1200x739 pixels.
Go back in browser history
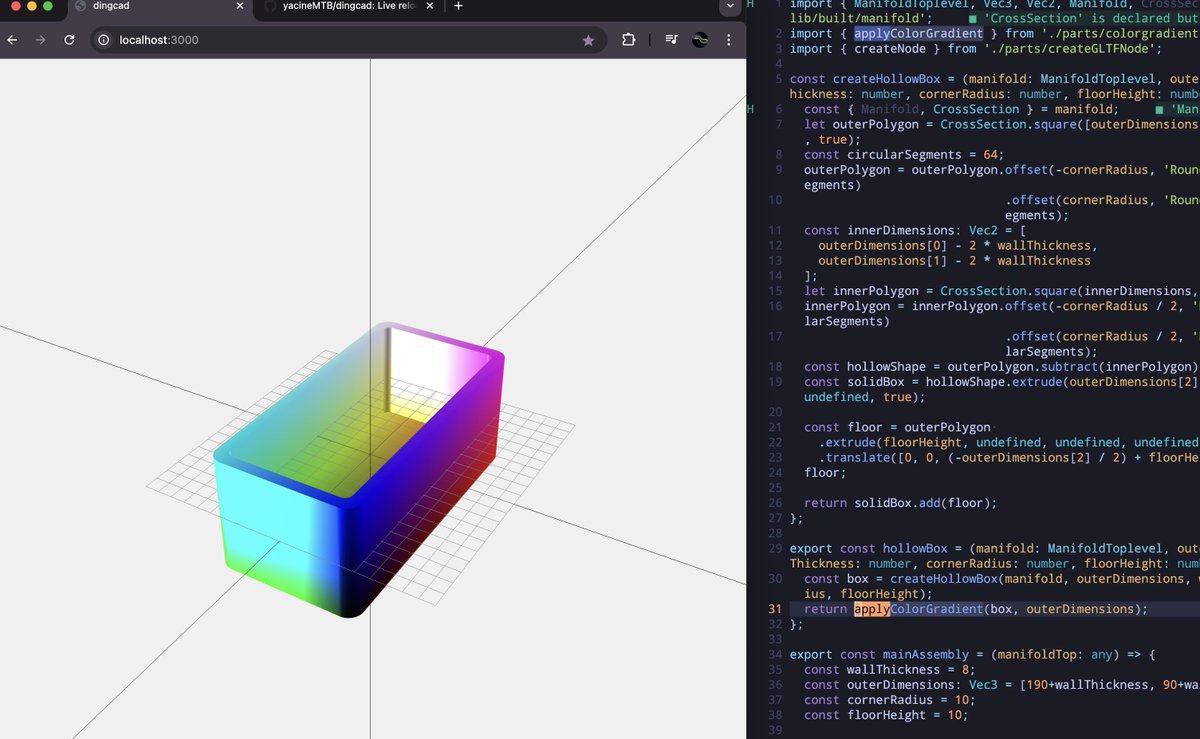click(x=12, y=40)
